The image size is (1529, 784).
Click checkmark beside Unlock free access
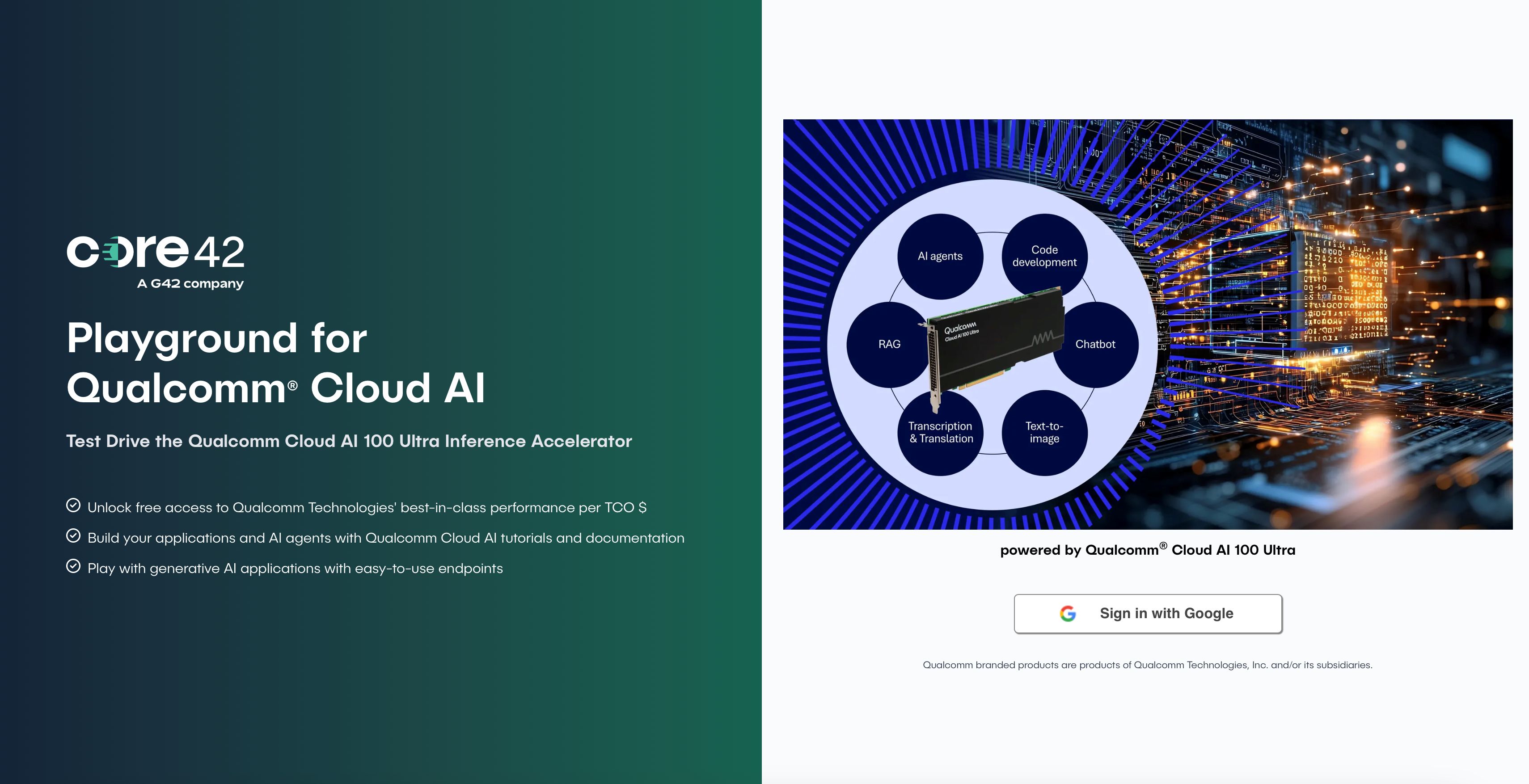click(x=73, y=505)
